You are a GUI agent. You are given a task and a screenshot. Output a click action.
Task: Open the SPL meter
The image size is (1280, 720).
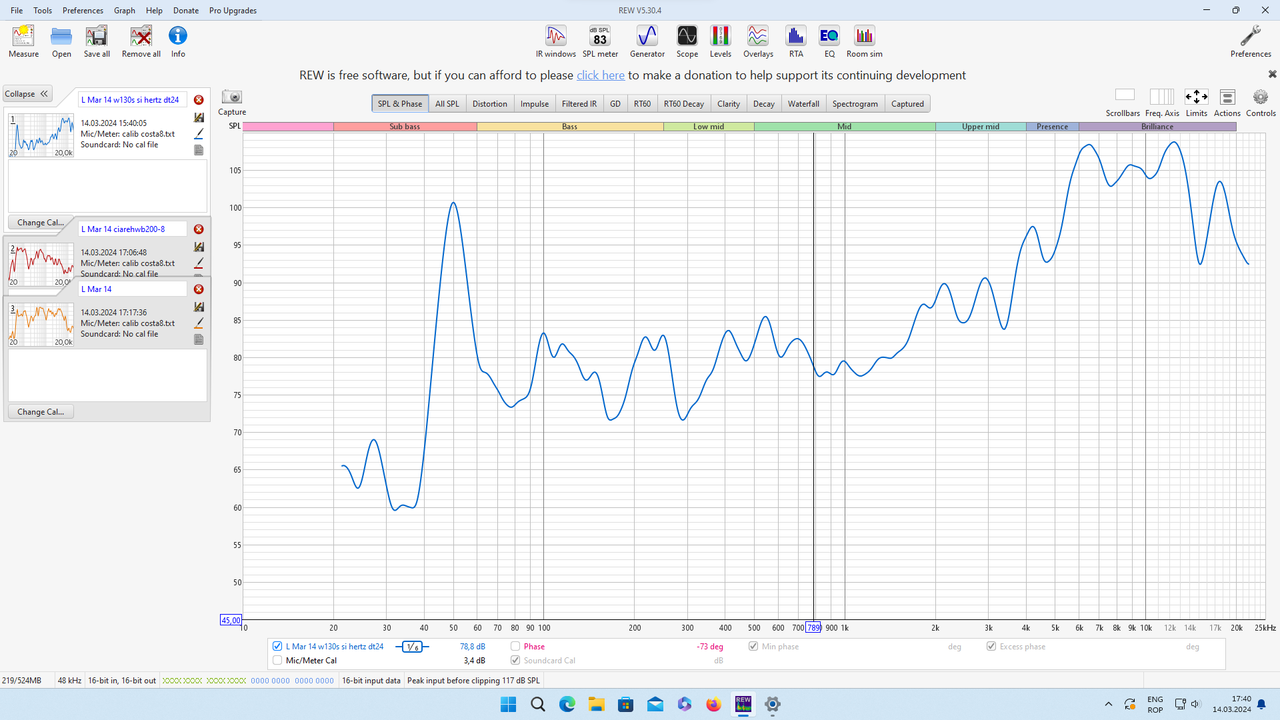point(600,41)
